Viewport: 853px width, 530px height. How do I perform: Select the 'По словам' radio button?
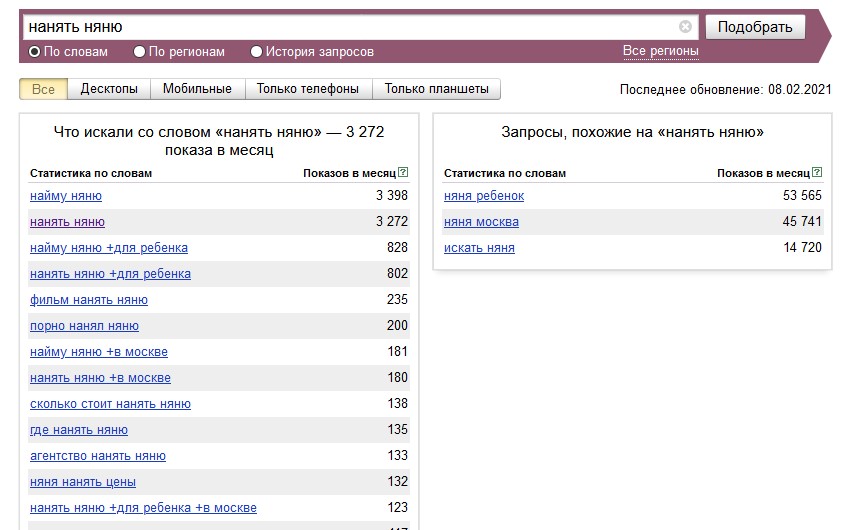(x=35, y=52)
